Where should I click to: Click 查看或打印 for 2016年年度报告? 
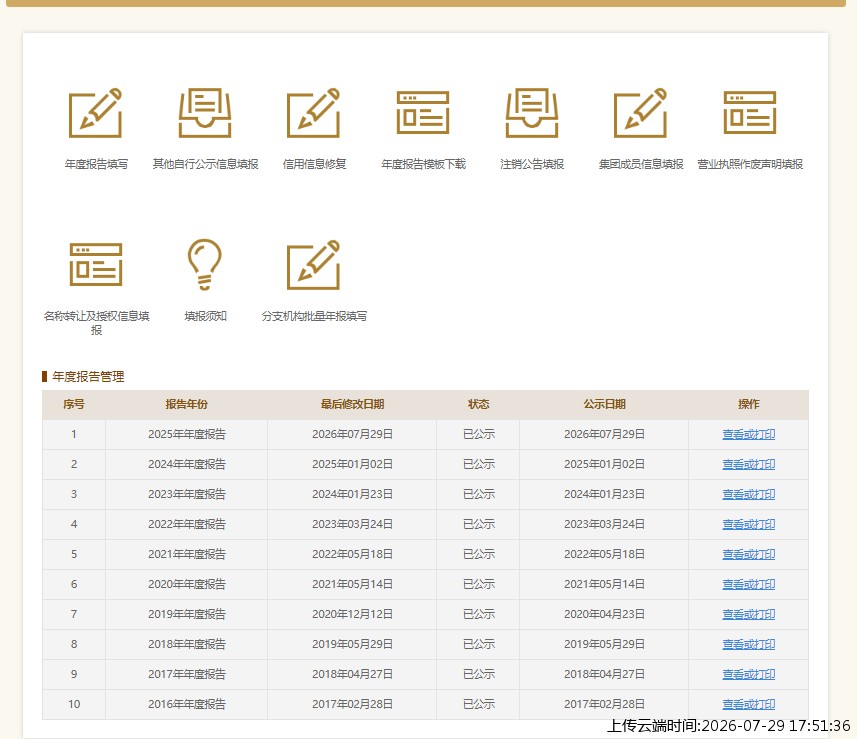point(748,705)
